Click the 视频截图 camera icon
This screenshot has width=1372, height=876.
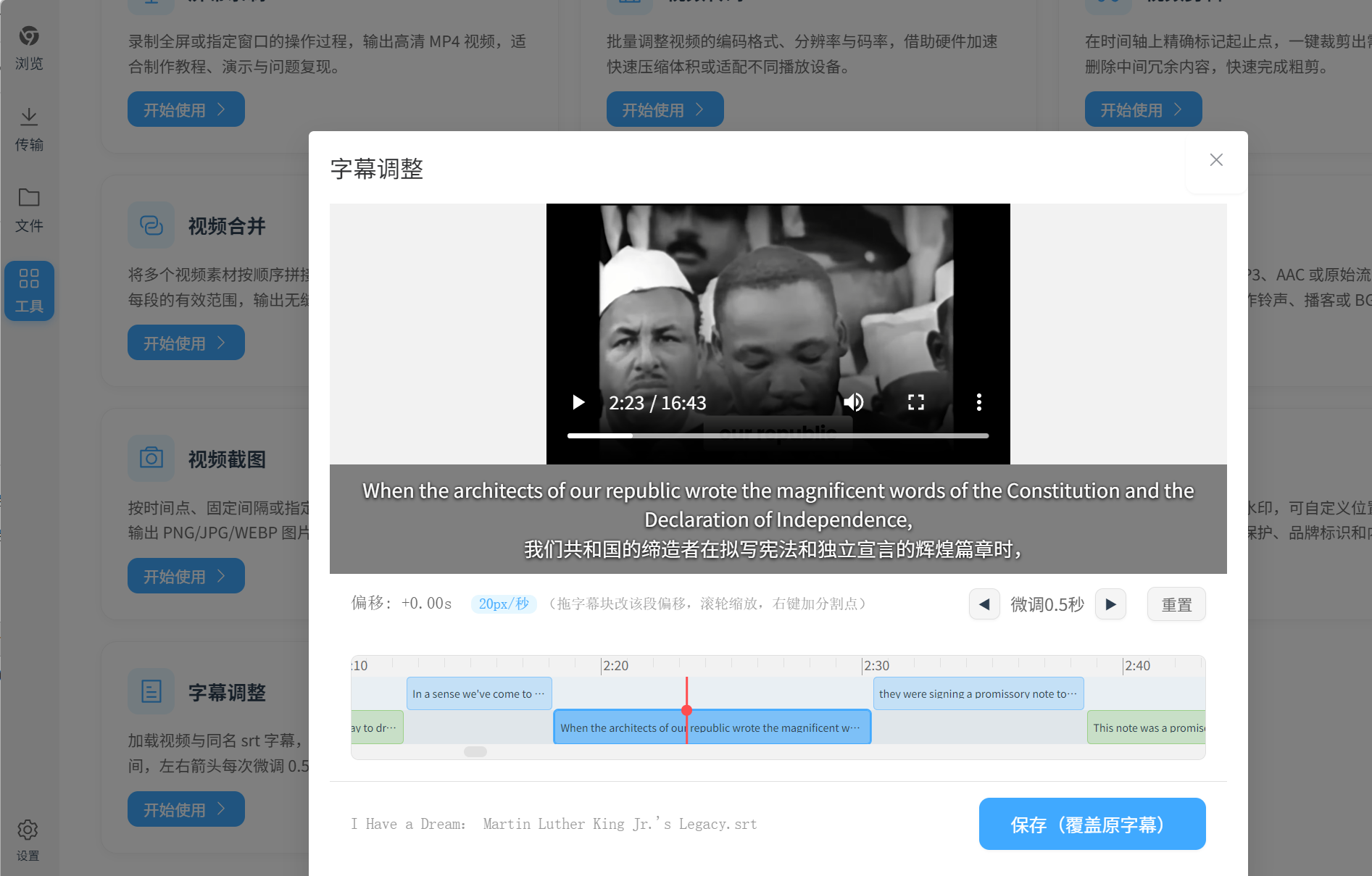(151, 459)
